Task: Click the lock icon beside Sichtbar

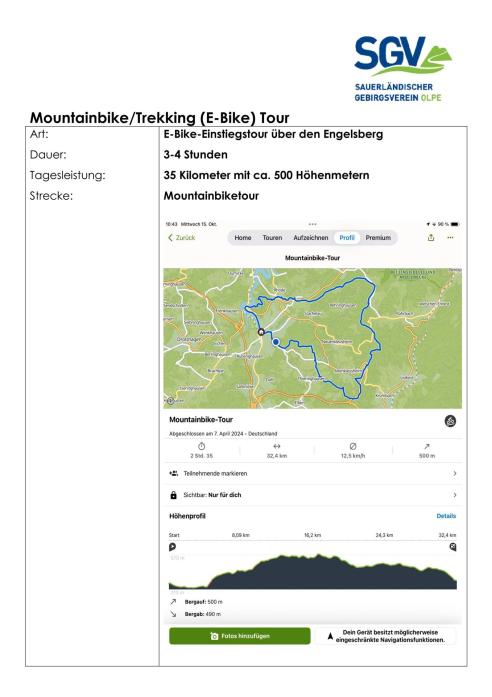Action: [173, 495]
